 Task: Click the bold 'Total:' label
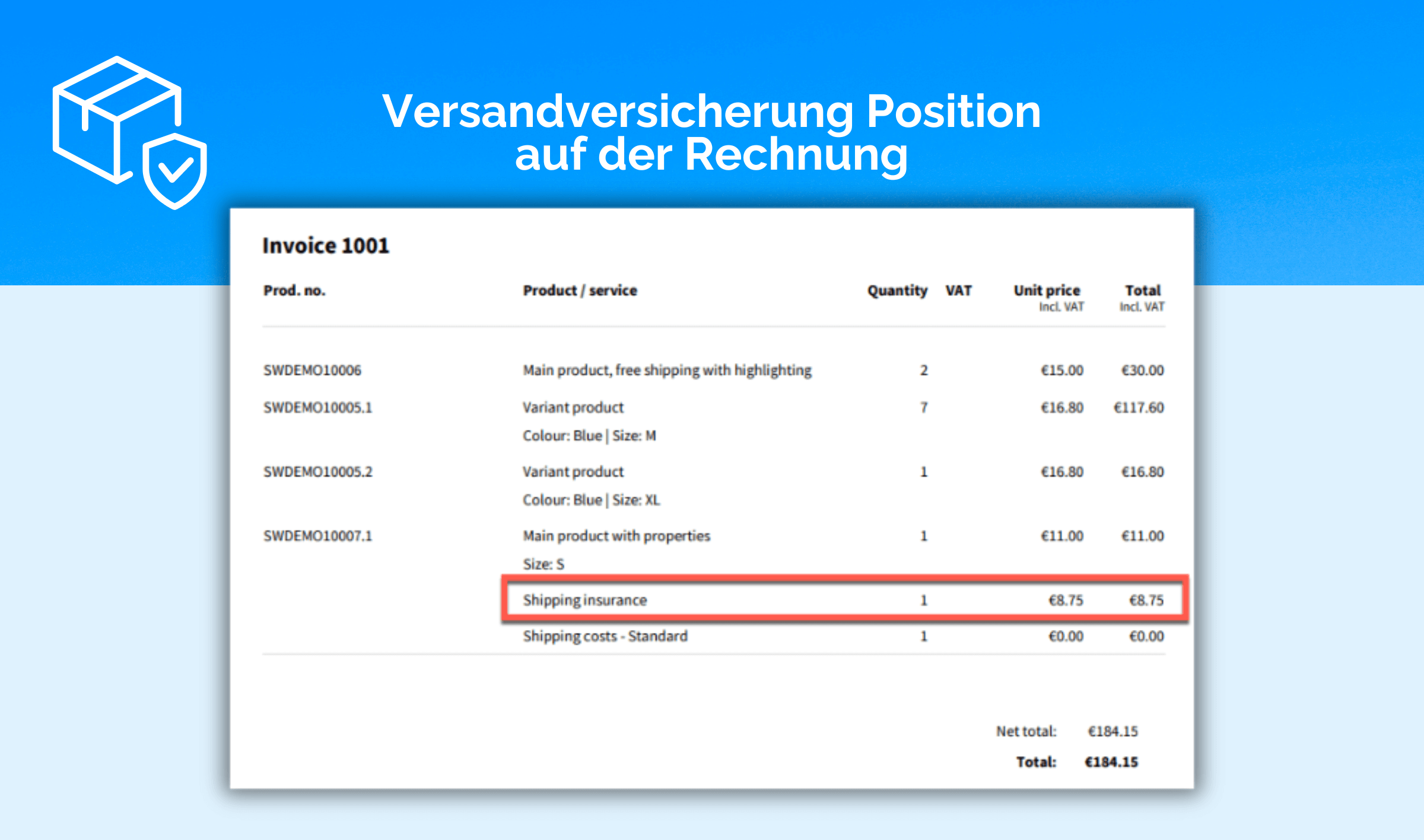pyautogui.click(x=1036, y=762)
